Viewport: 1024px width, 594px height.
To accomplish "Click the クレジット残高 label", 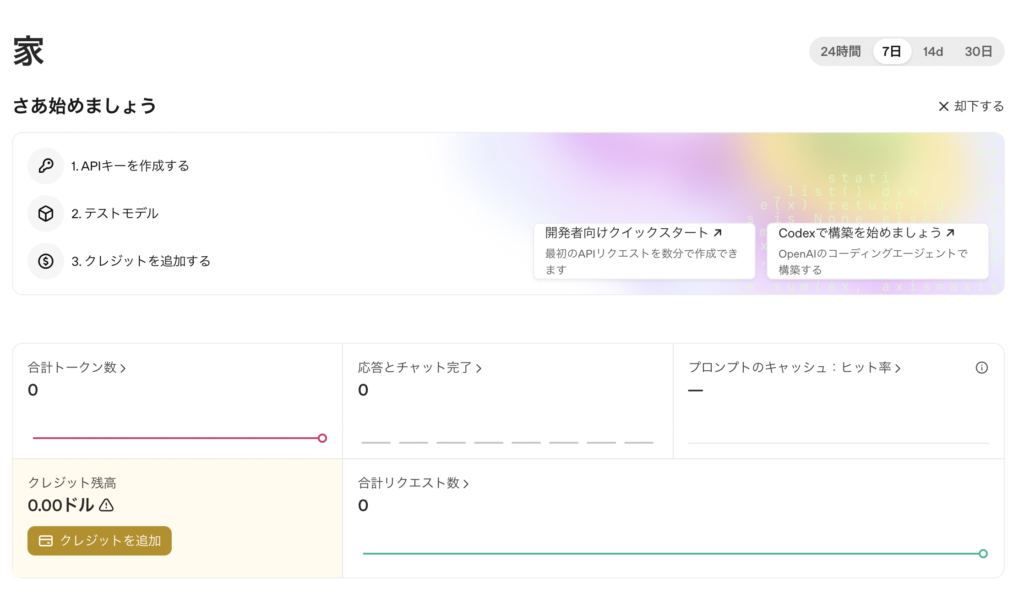I will (x=72, y=483).
